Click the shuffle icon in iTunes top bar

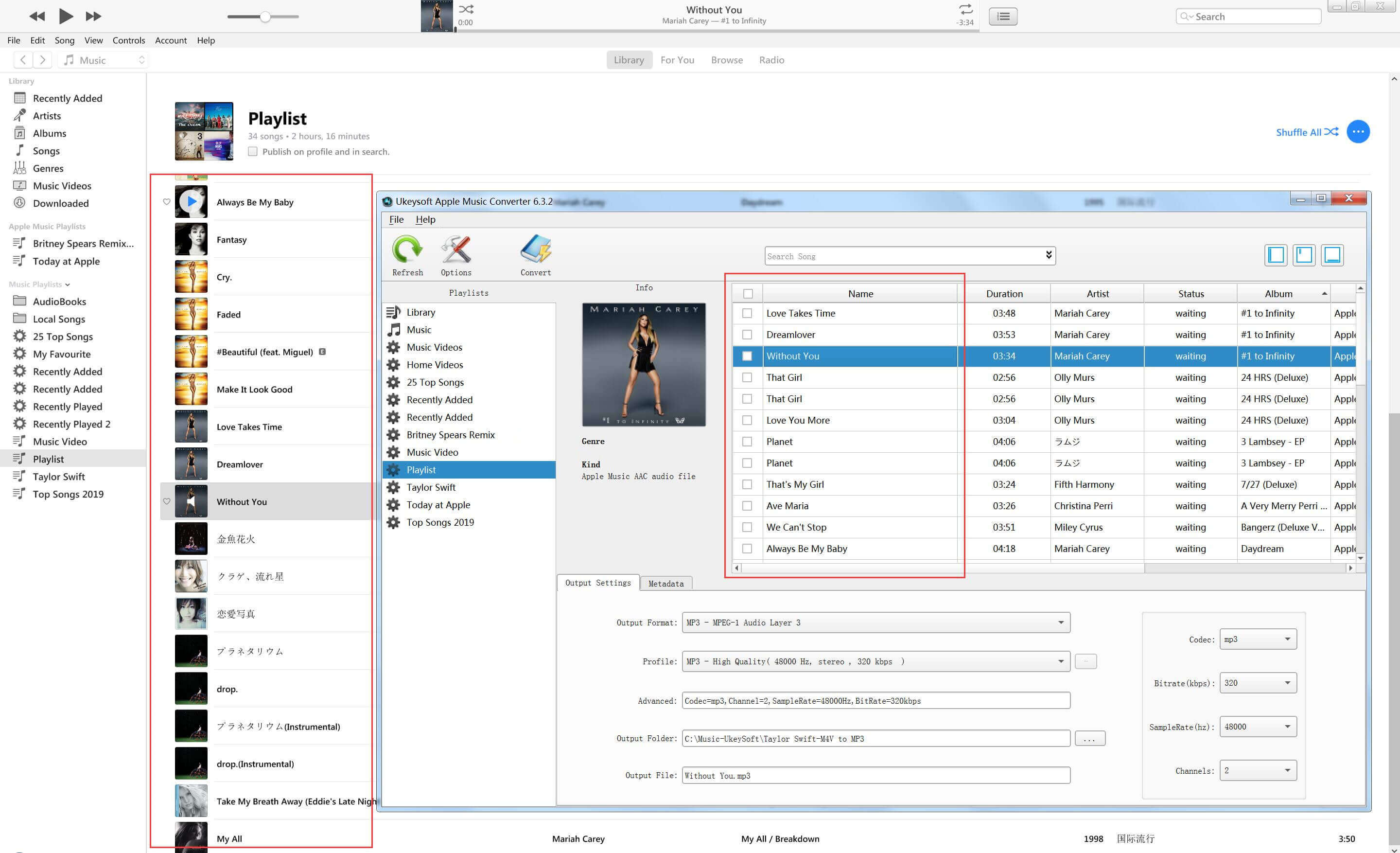click(467, 9)
